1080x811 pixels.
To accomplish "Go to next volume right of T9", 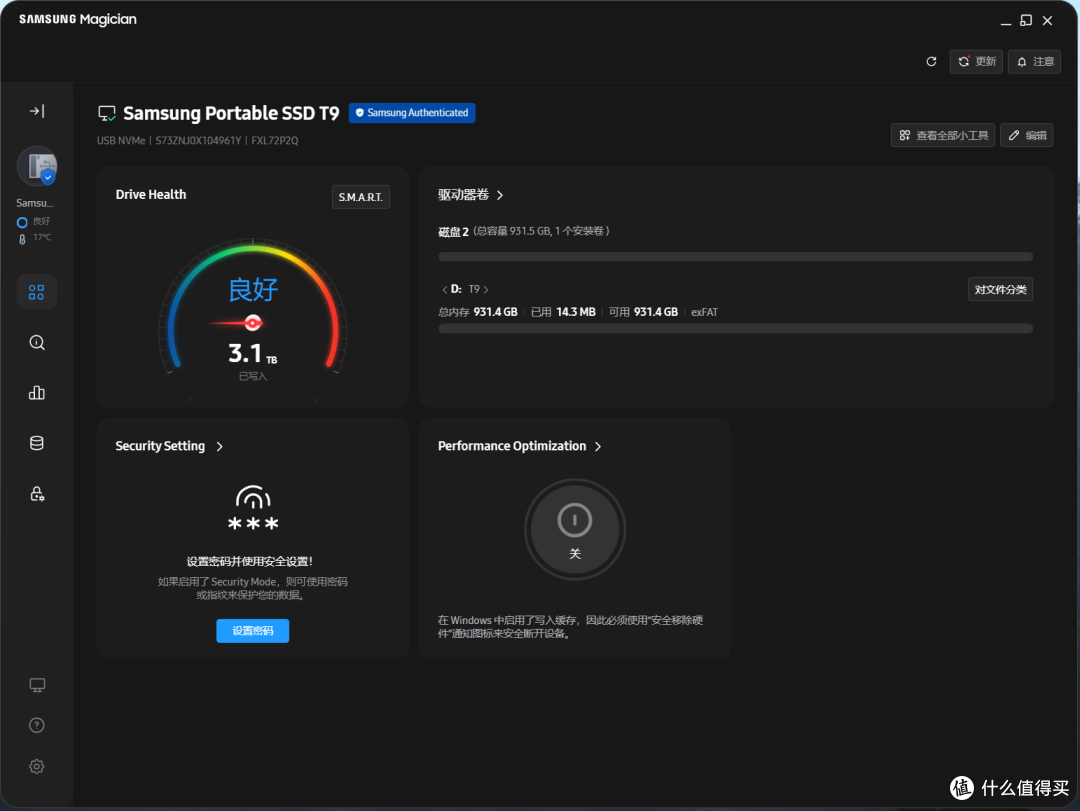I will pyautogui.click(x=486, y=289).
